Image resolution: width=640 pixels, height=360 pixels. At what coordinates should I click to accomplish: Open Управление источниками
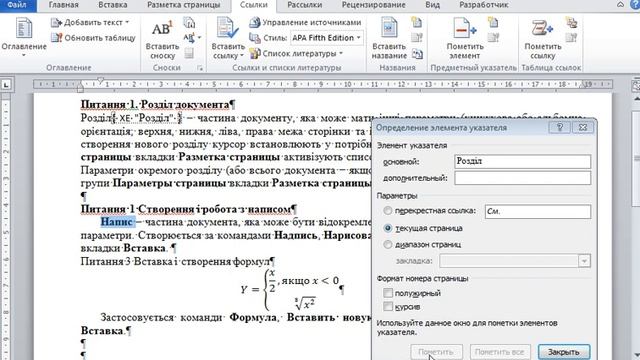click(x=305, y=22)
